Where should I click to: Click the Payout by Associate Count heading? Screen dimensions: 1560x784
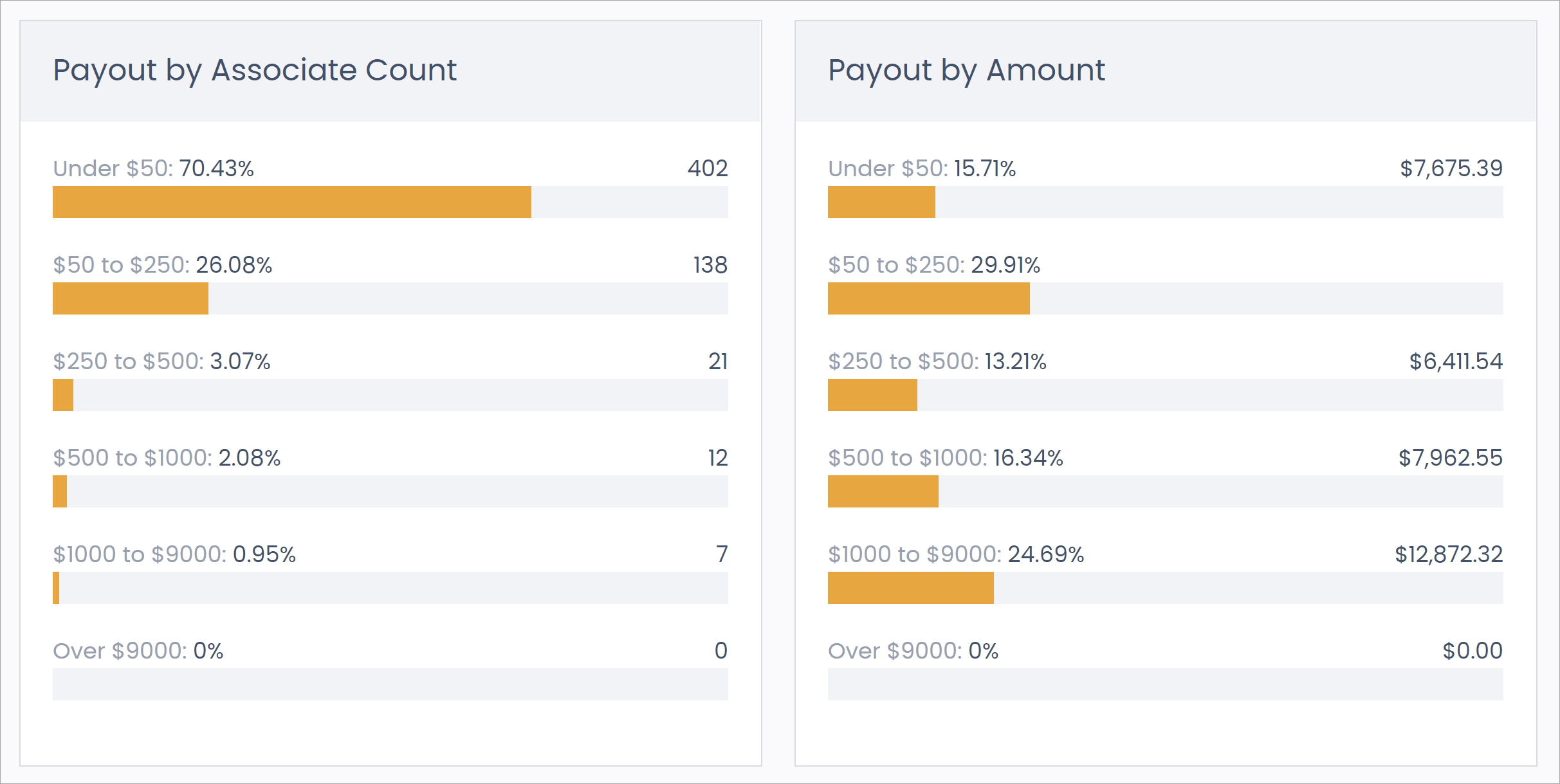click(255, 70)
